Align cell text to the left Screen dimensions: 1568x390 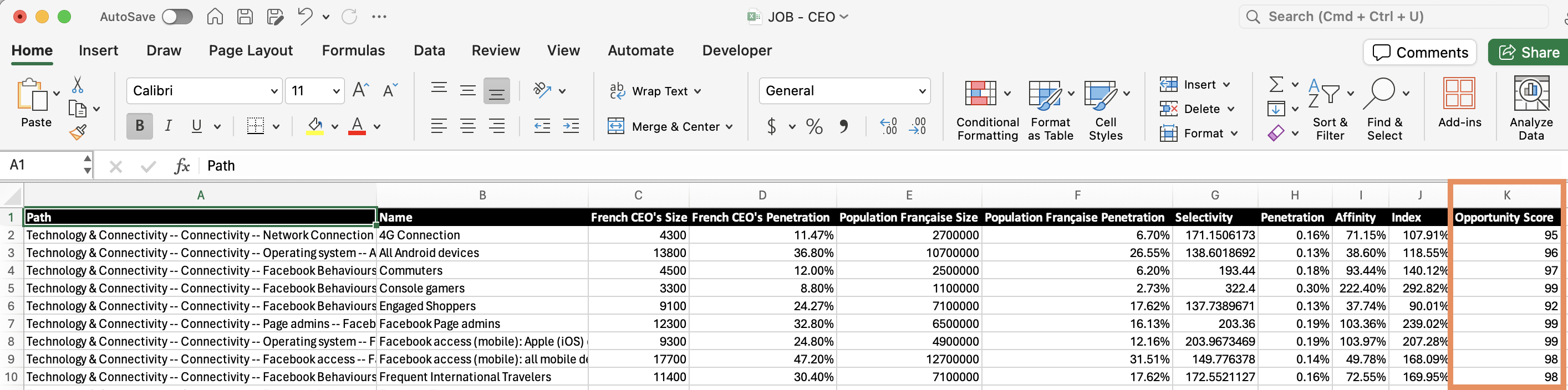[x=439, y=126]
